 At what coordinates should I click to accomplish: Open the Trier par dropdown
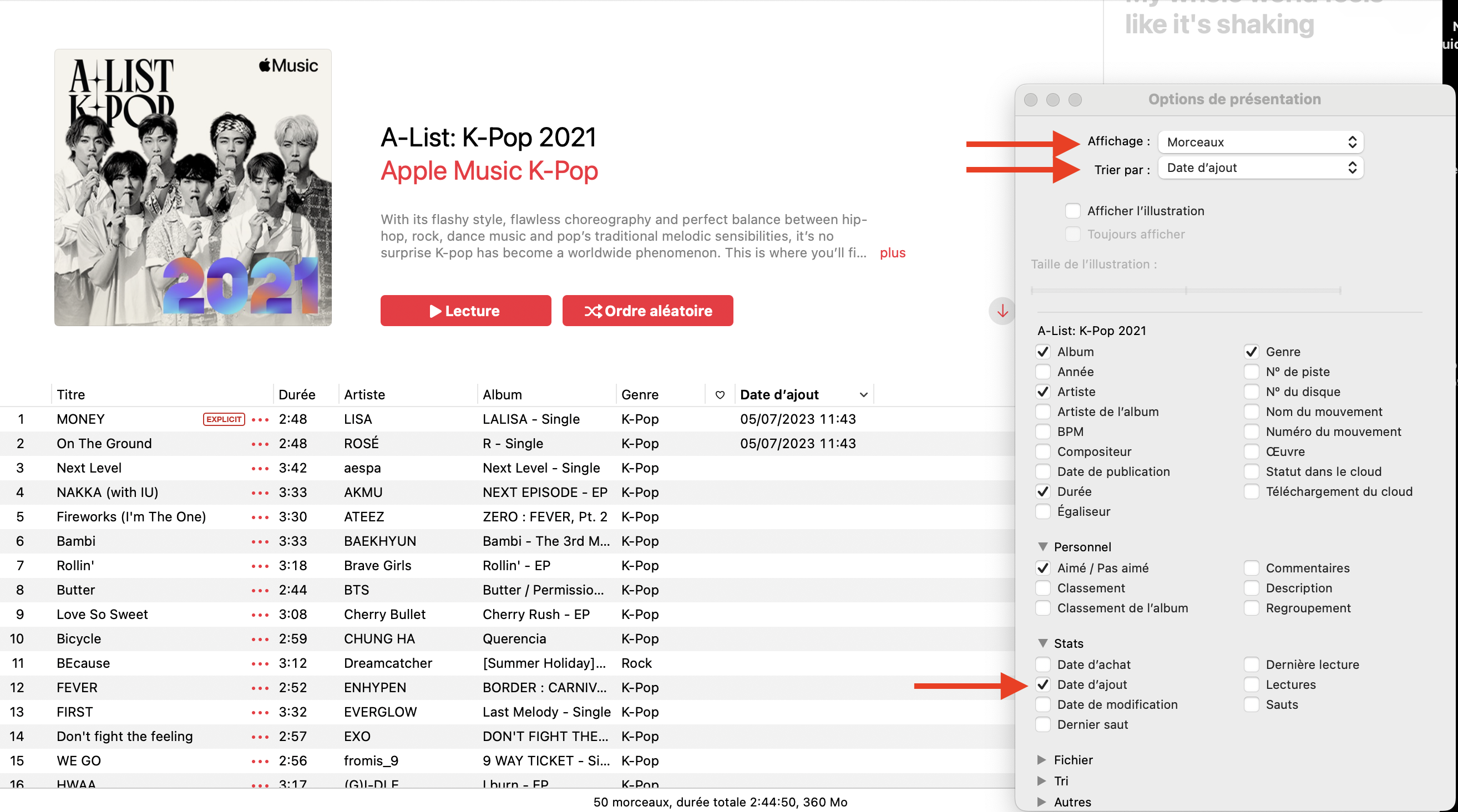point(1260,168)
